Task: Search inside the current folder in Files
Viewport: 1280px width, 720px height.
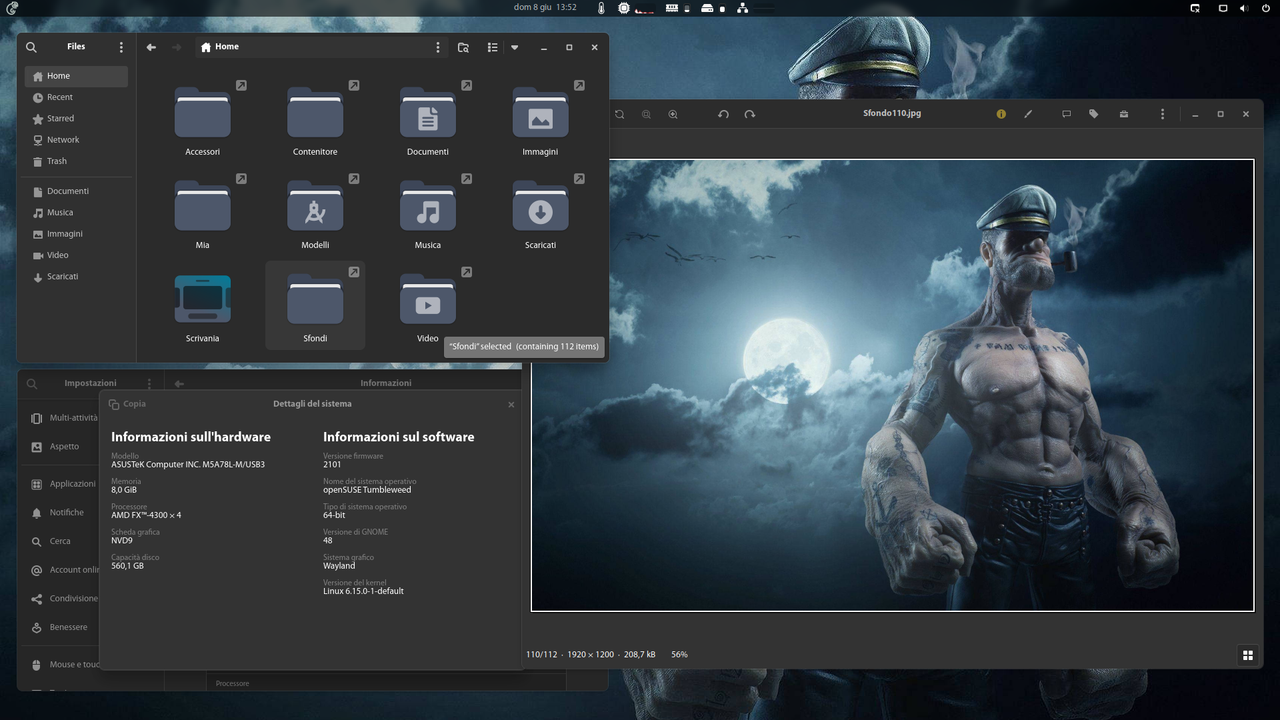Action: (463, 47)
